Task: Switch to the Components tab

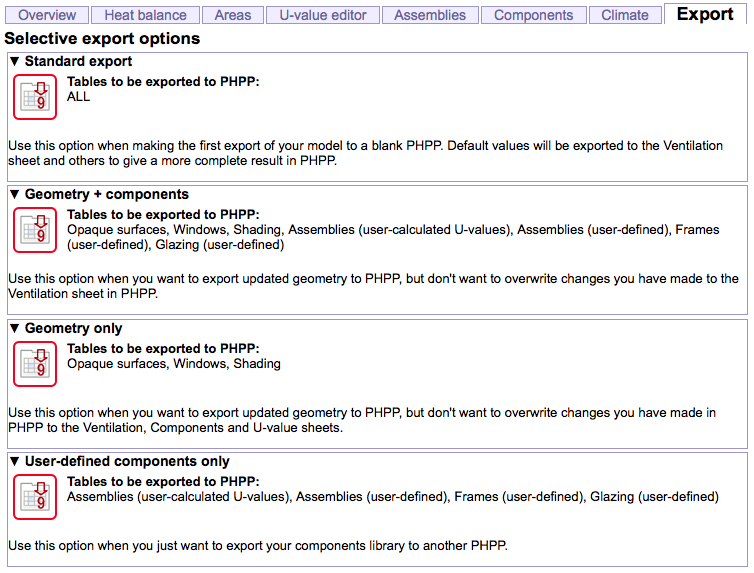Action: point(533,15)
